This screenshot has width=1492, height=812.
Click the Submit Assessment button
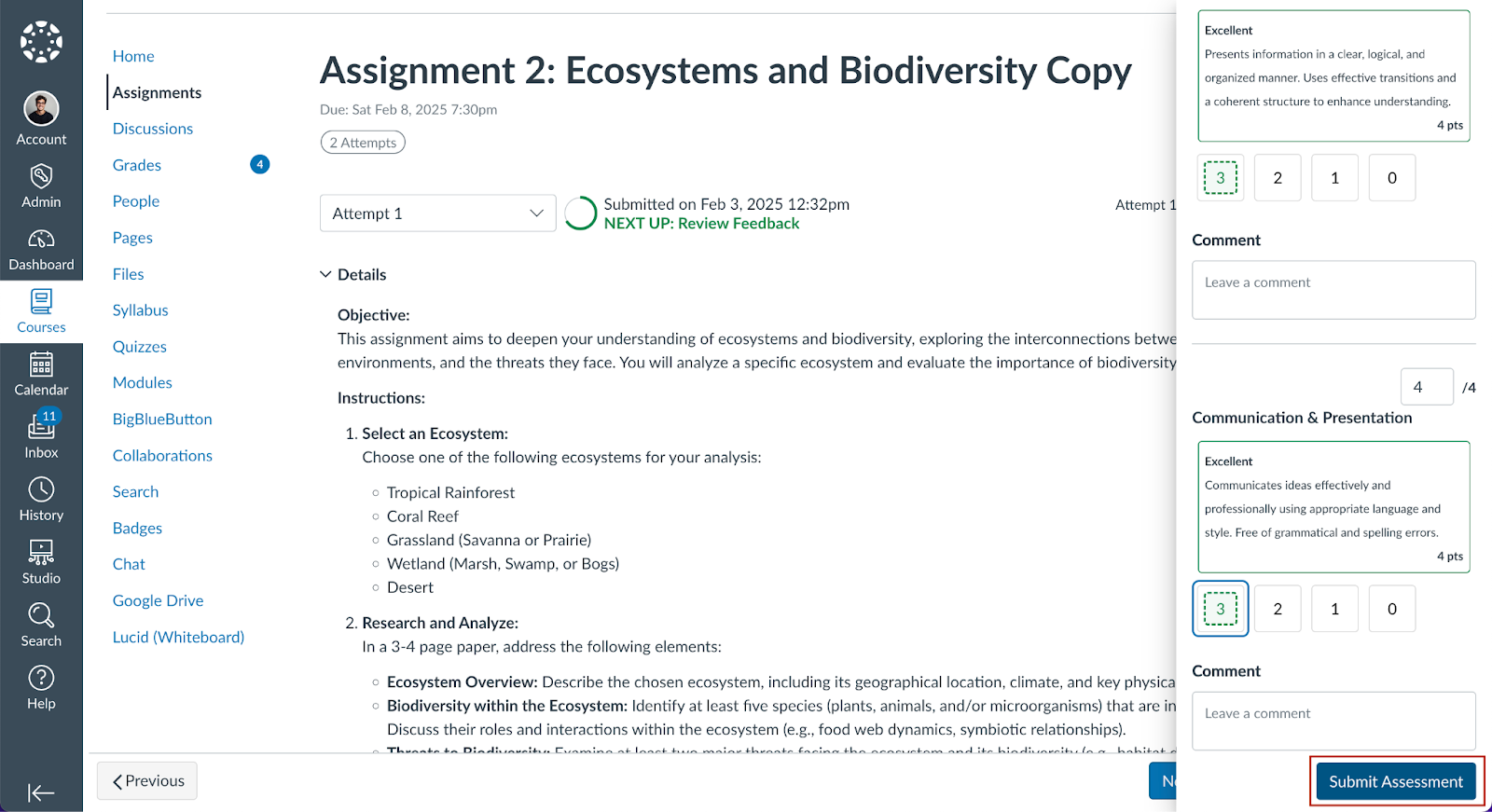[1395, 781]
